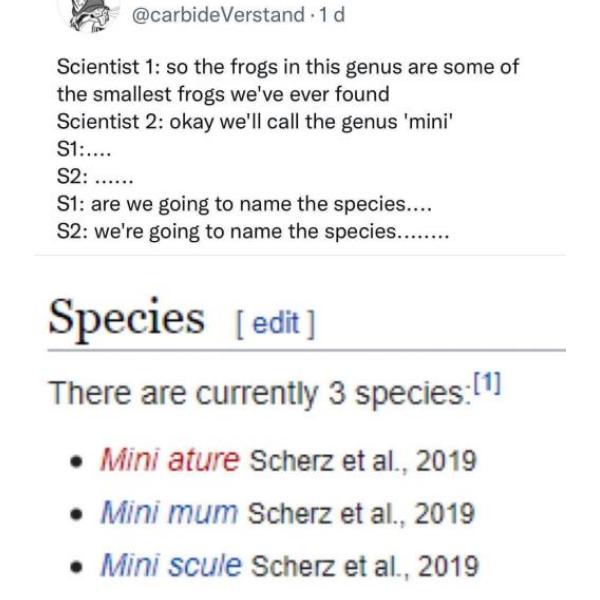Screen dimensions: 600x600
Task: Click 'S1: are we going to name' line
Action: coord(244,204)
